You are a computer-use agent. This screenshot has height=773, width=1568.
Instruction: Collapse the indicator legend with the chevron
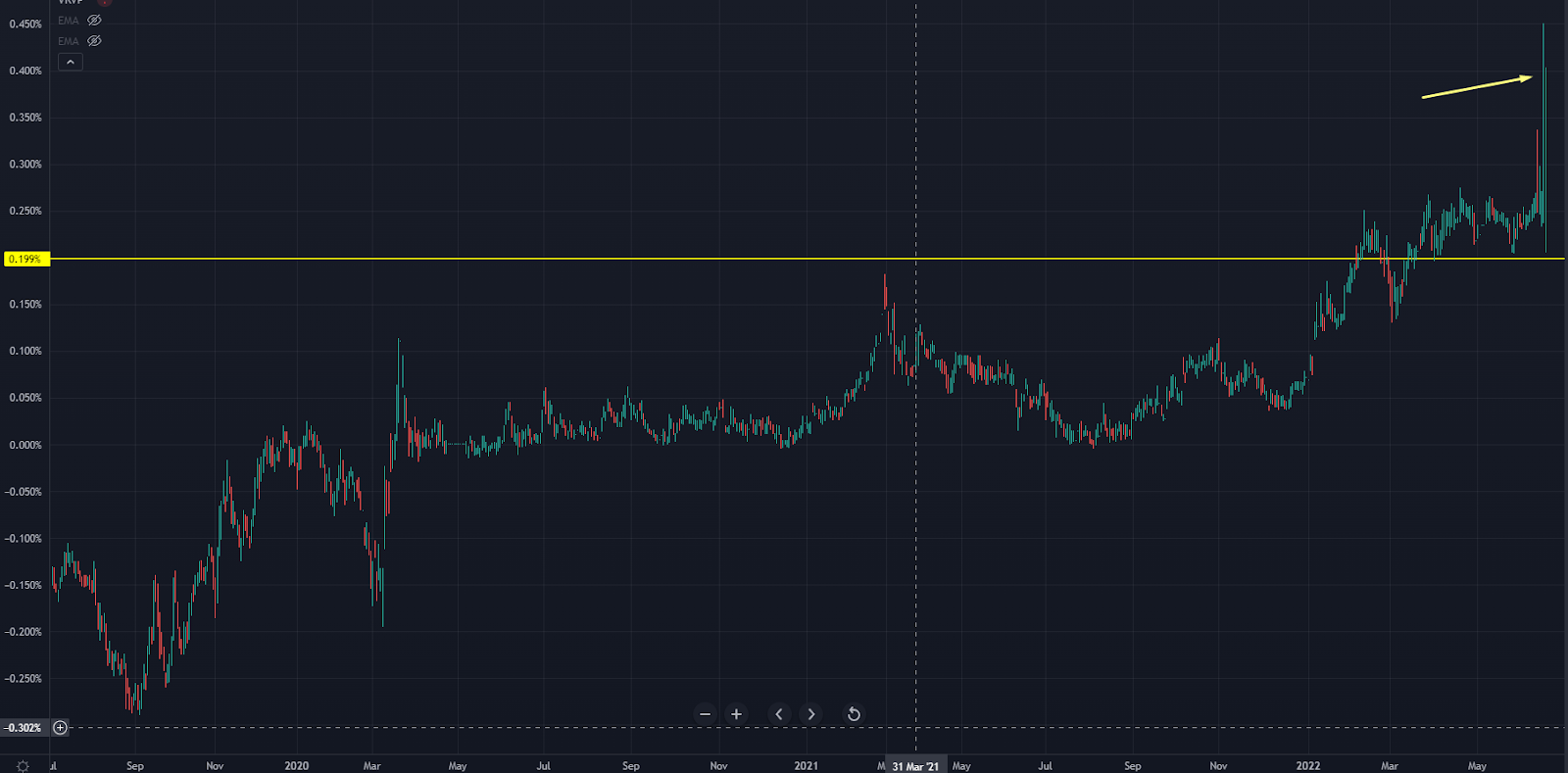point(71,62)
